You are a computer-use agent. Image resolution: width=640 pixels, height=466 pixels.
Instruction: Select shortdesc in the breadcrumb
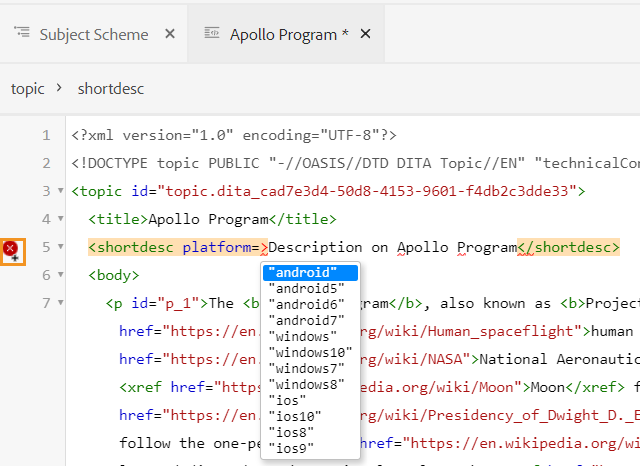point(111,89)
